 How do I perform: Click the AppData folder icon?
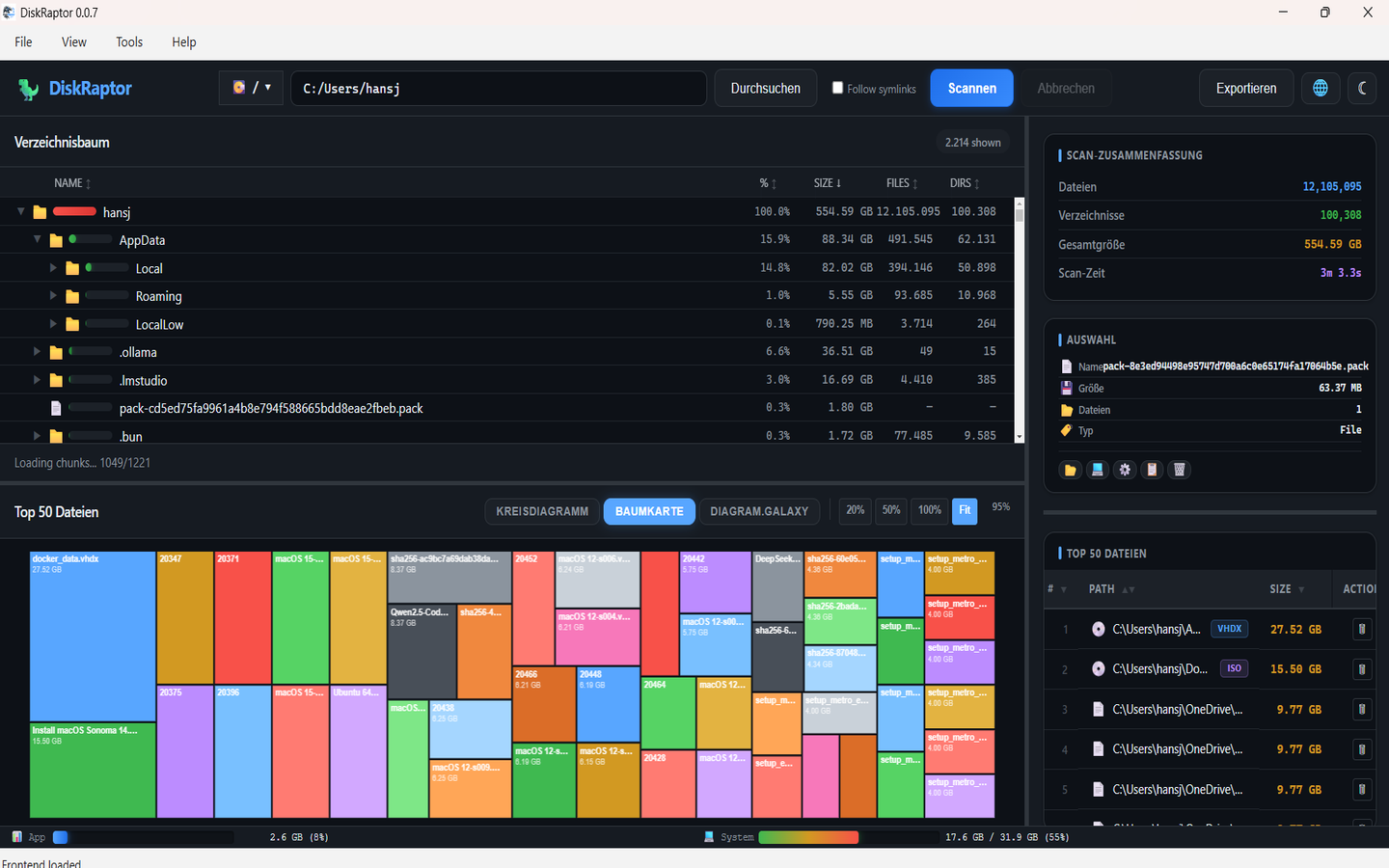[x=56, y=240]
